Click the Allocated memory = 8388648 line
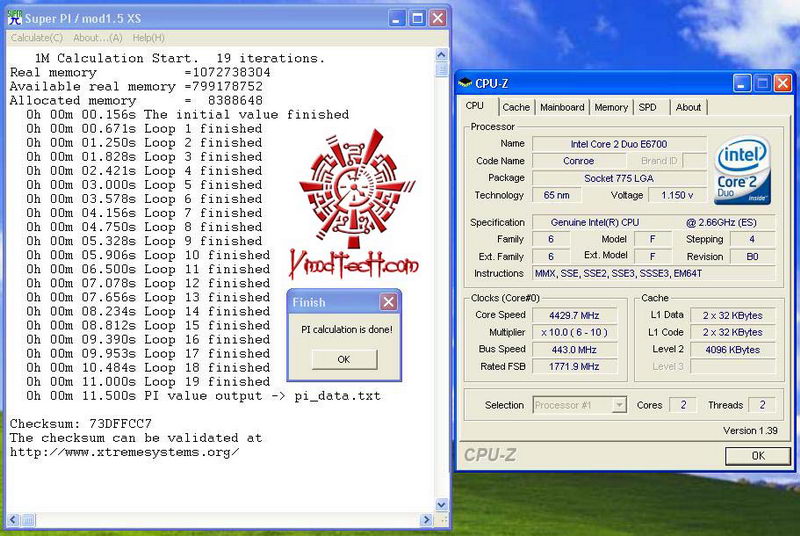This screenshot has width=800, height=536. click(x=136, y=100)
